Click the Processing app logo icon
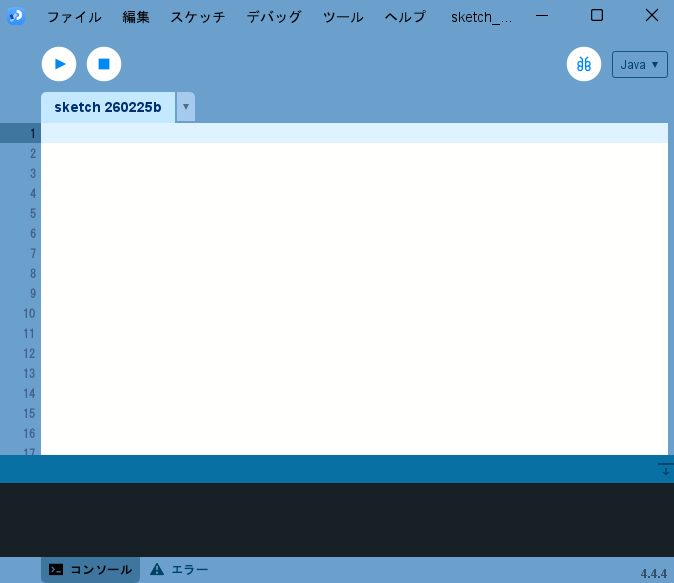Viewport: 674px width, 583px height. pyautogui.click(x=16, y=17)
